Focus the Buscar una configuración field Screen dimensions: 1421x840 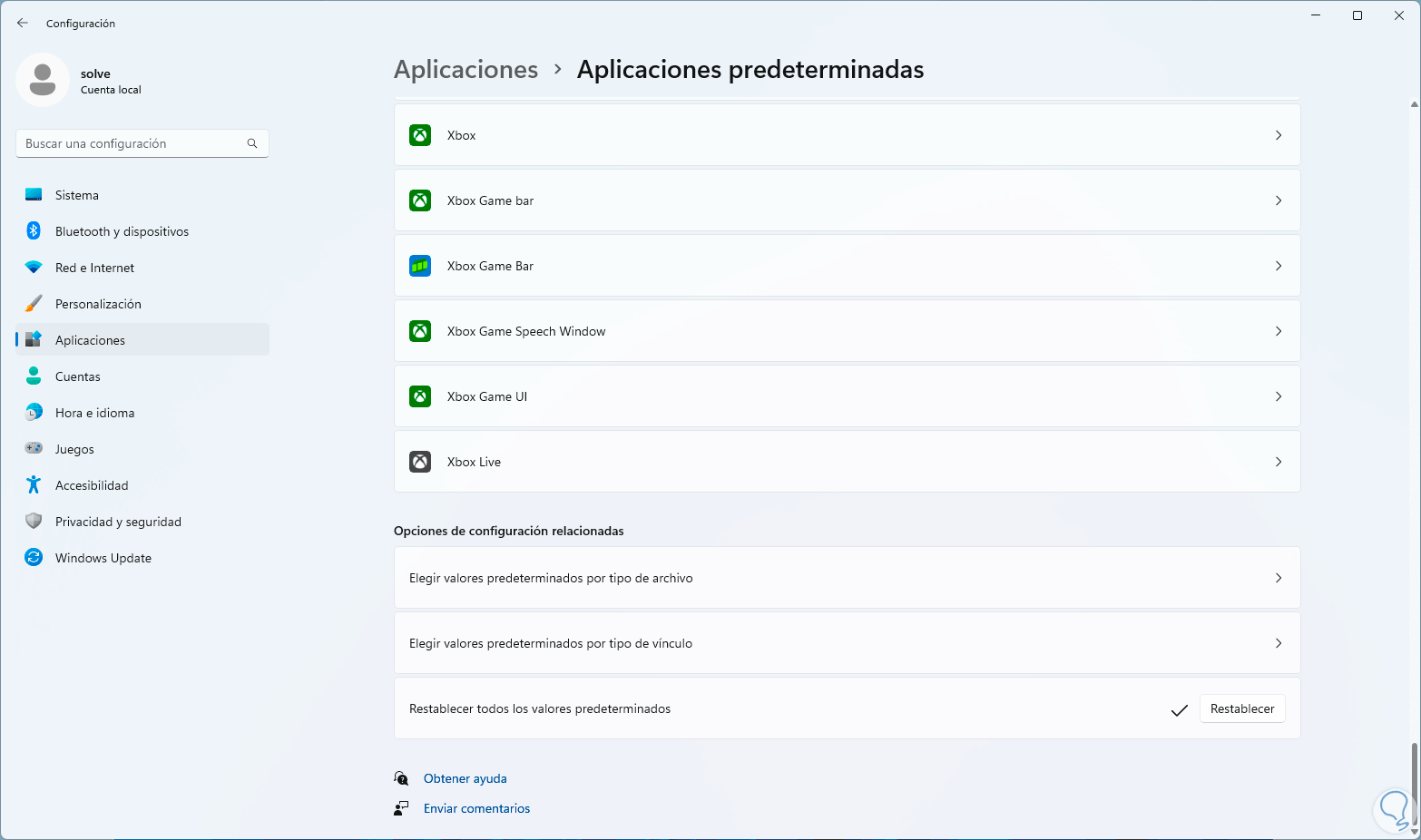point(132,143)
